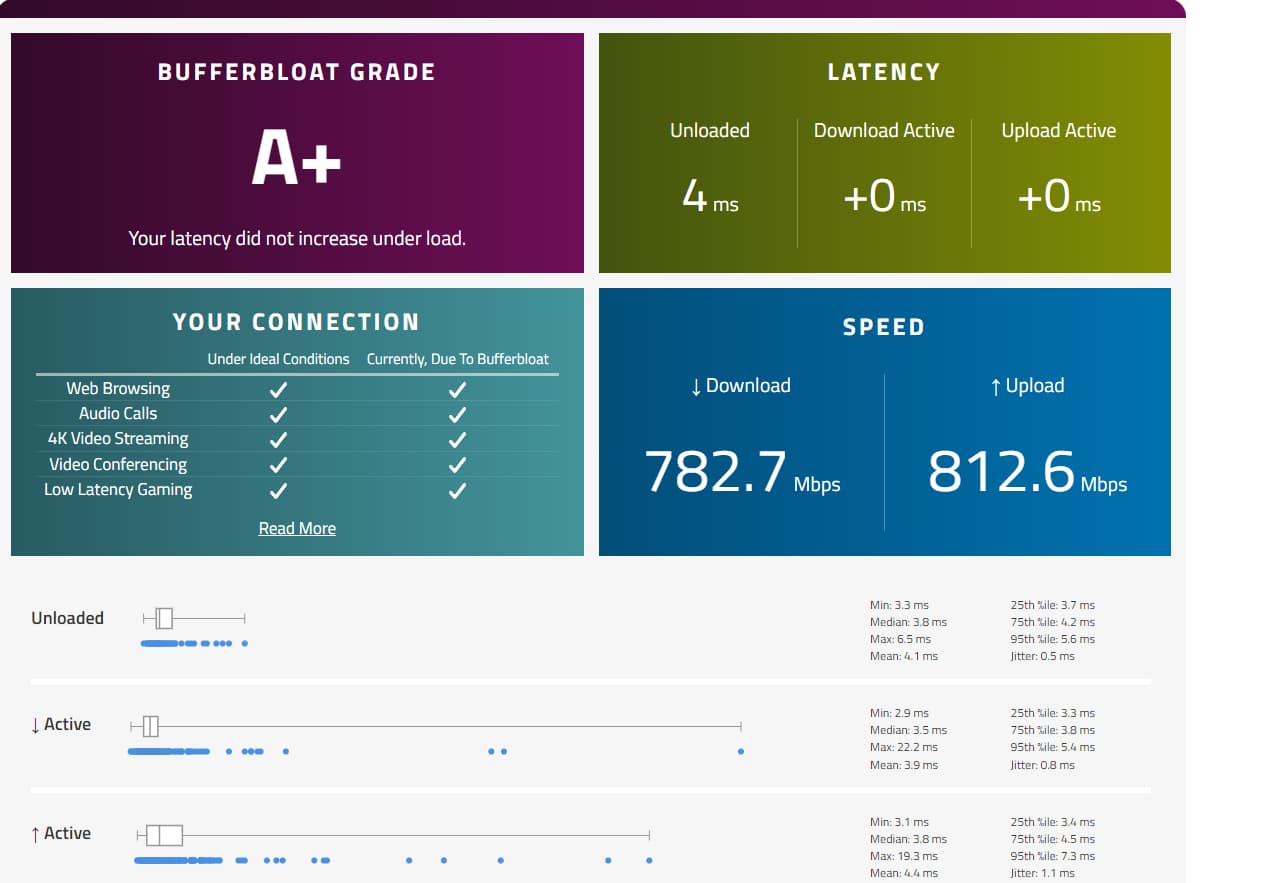Click the Upload Active latency heading
1283x883 pixels.
(x=1058, y=131)
